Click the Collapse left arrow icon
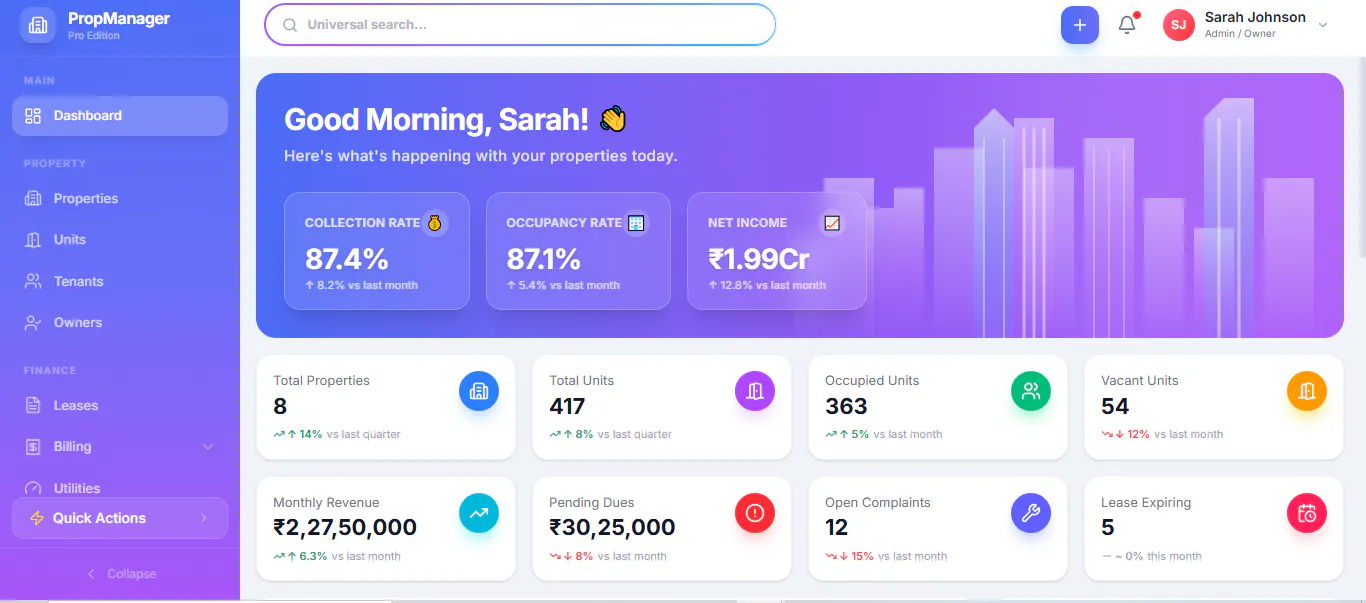The image size is (1366, 603). [92, 574]
